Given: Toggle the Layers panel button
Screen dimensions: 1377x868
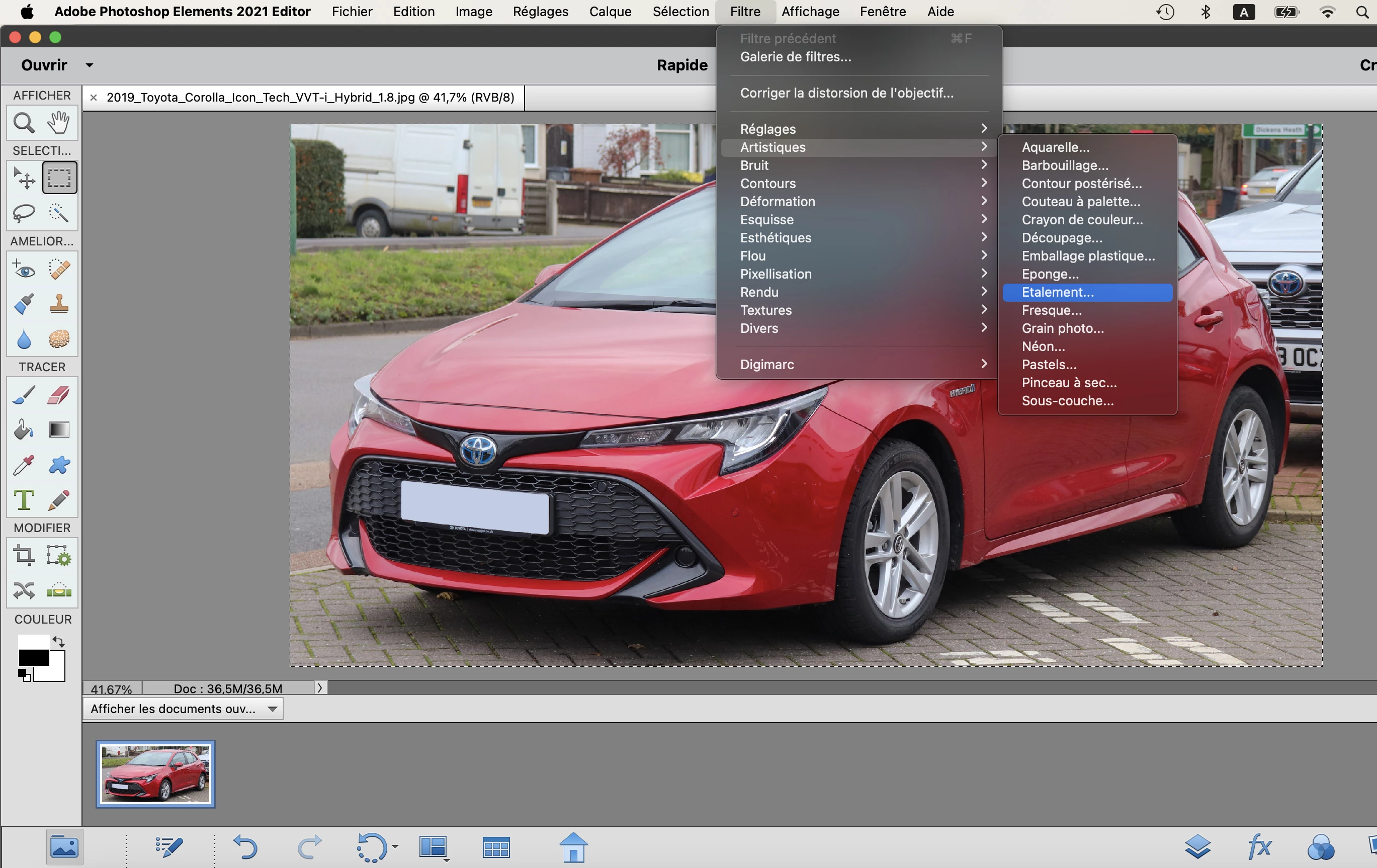Looking at the screenshot, I should (x=1197, y=847).
